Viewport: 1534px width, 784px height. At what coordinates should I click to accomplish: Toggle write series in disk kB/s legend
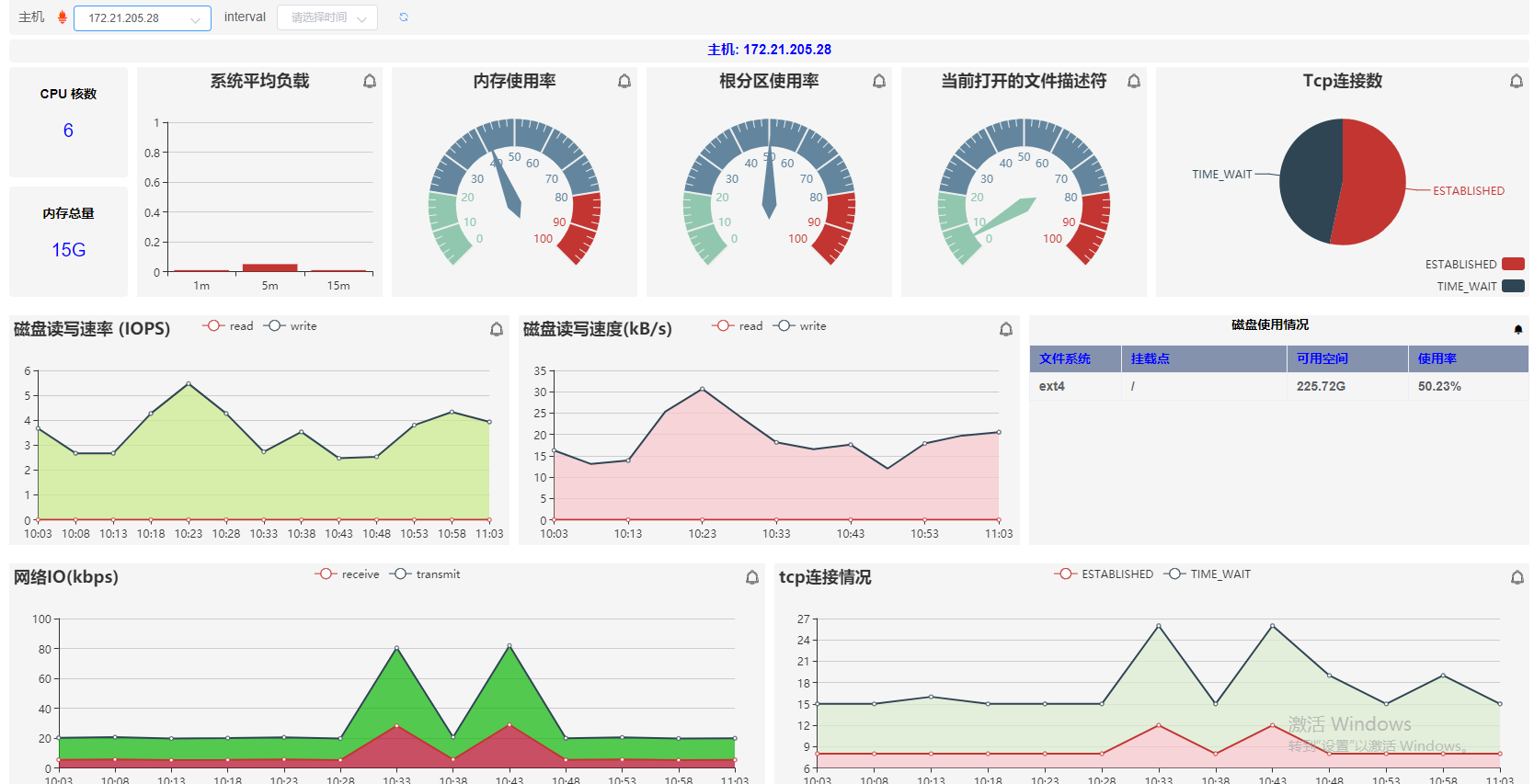[x=799, y=326]
